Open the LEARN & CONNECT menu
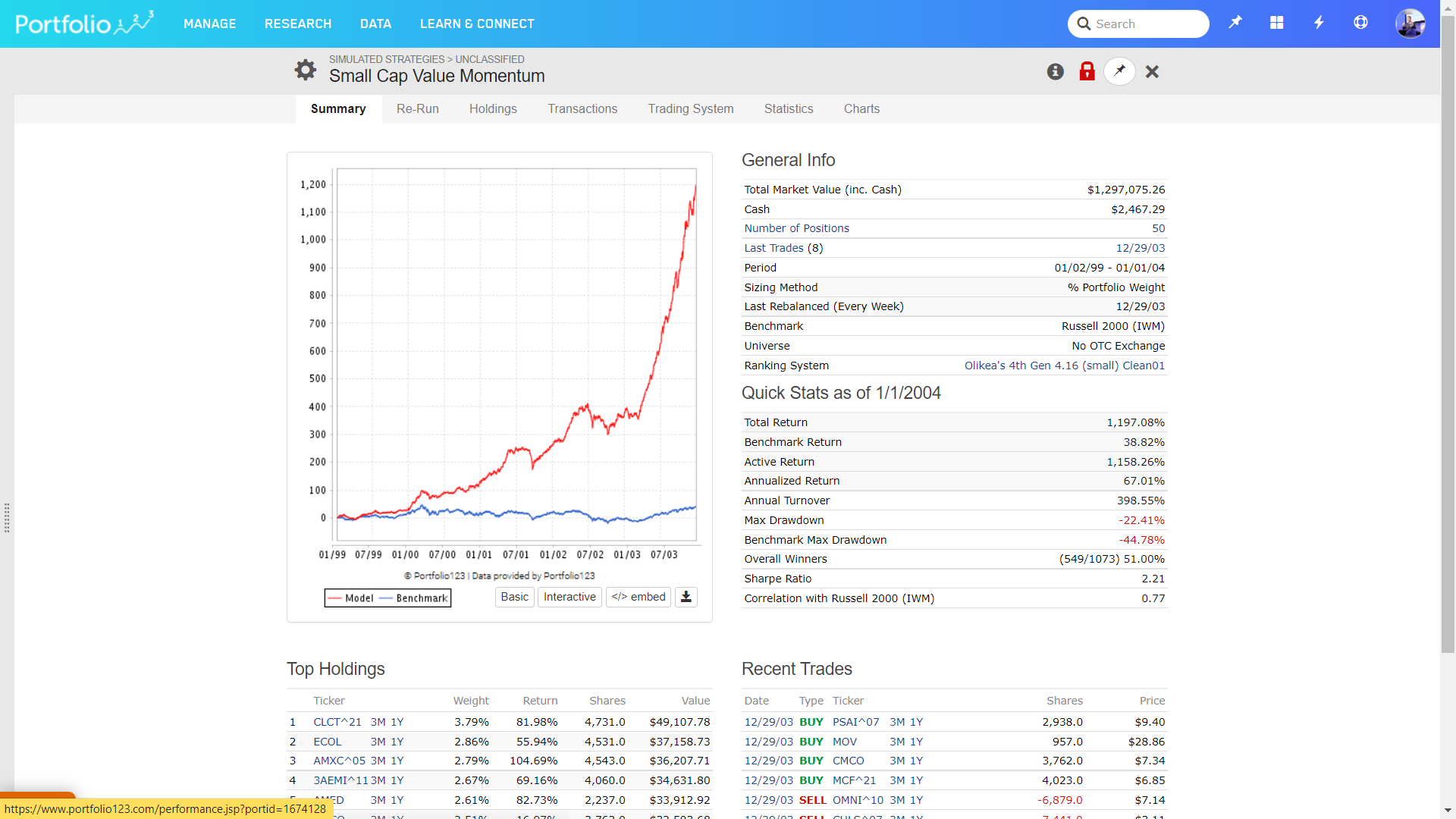The image size is (1456, 819). point(477,24)
